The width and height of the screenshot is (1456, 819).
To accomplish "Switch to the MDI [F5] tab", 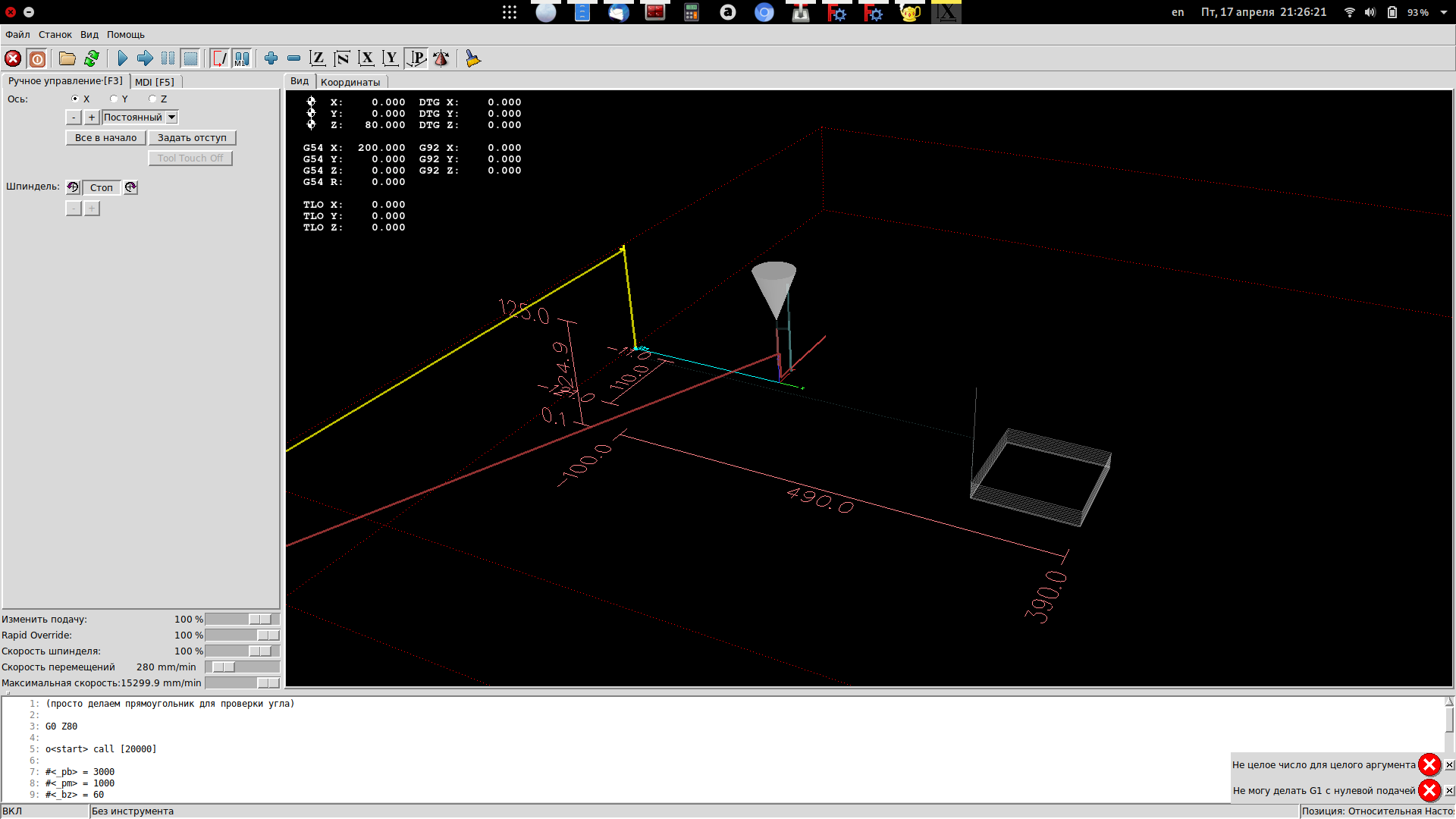I will (155, 82).
